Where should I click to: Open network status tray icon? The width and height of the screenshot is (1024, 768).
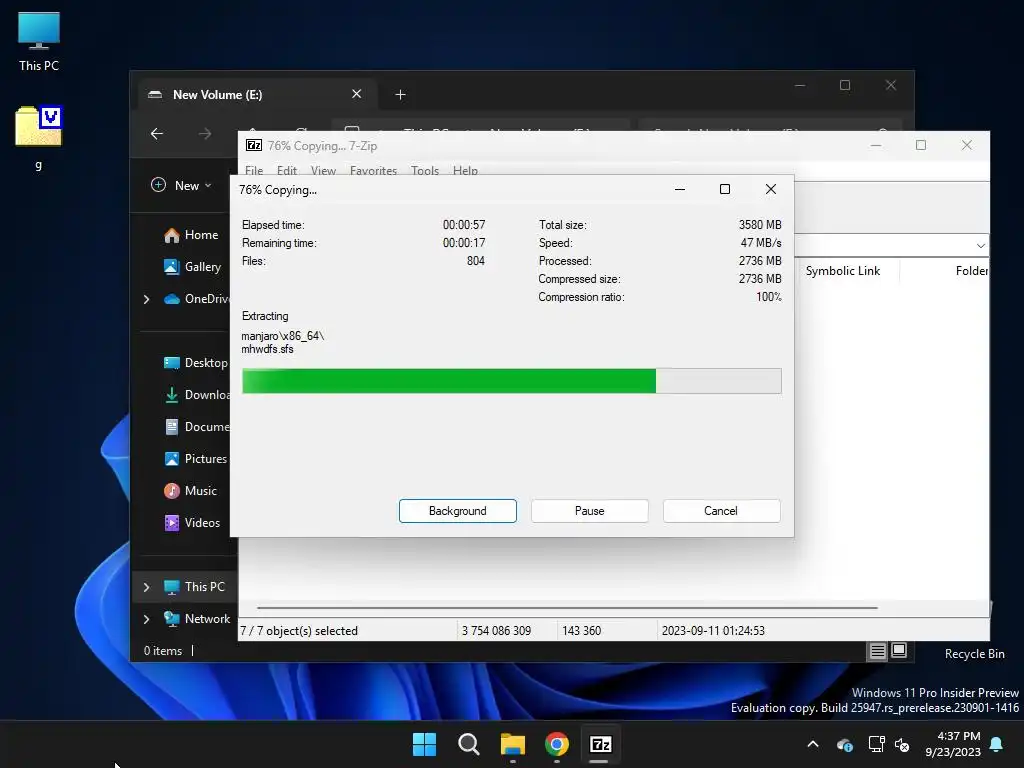[876, 744]
